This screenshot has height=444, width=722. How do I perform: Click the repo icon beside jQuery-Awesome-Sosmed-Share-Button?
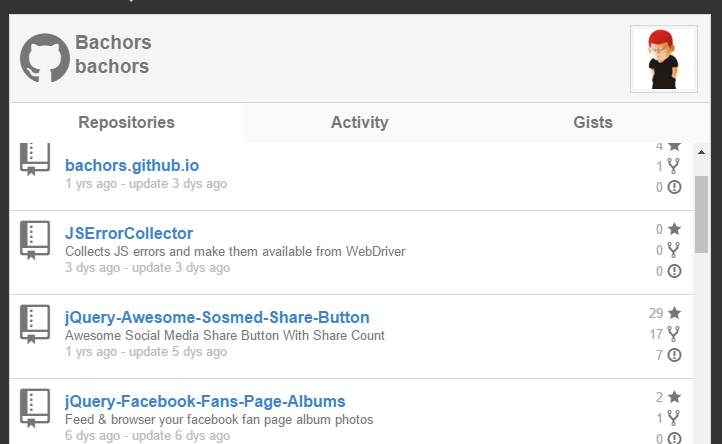35,326
